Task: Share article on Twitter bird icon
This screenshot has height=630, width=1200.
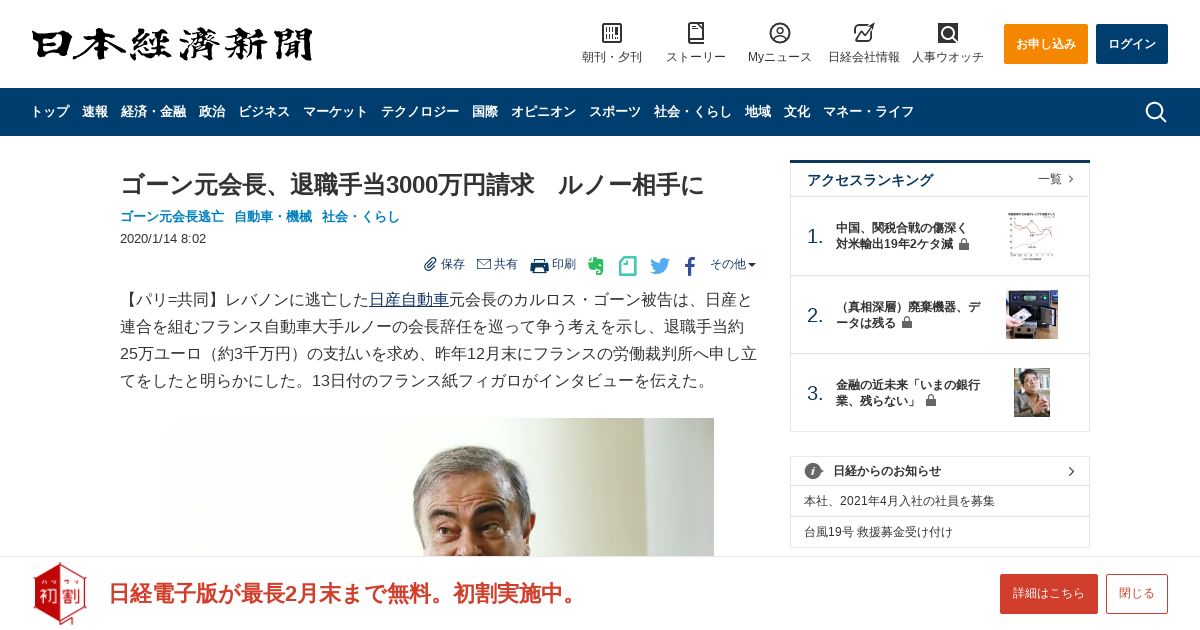Action: click(x=660, y=266)
